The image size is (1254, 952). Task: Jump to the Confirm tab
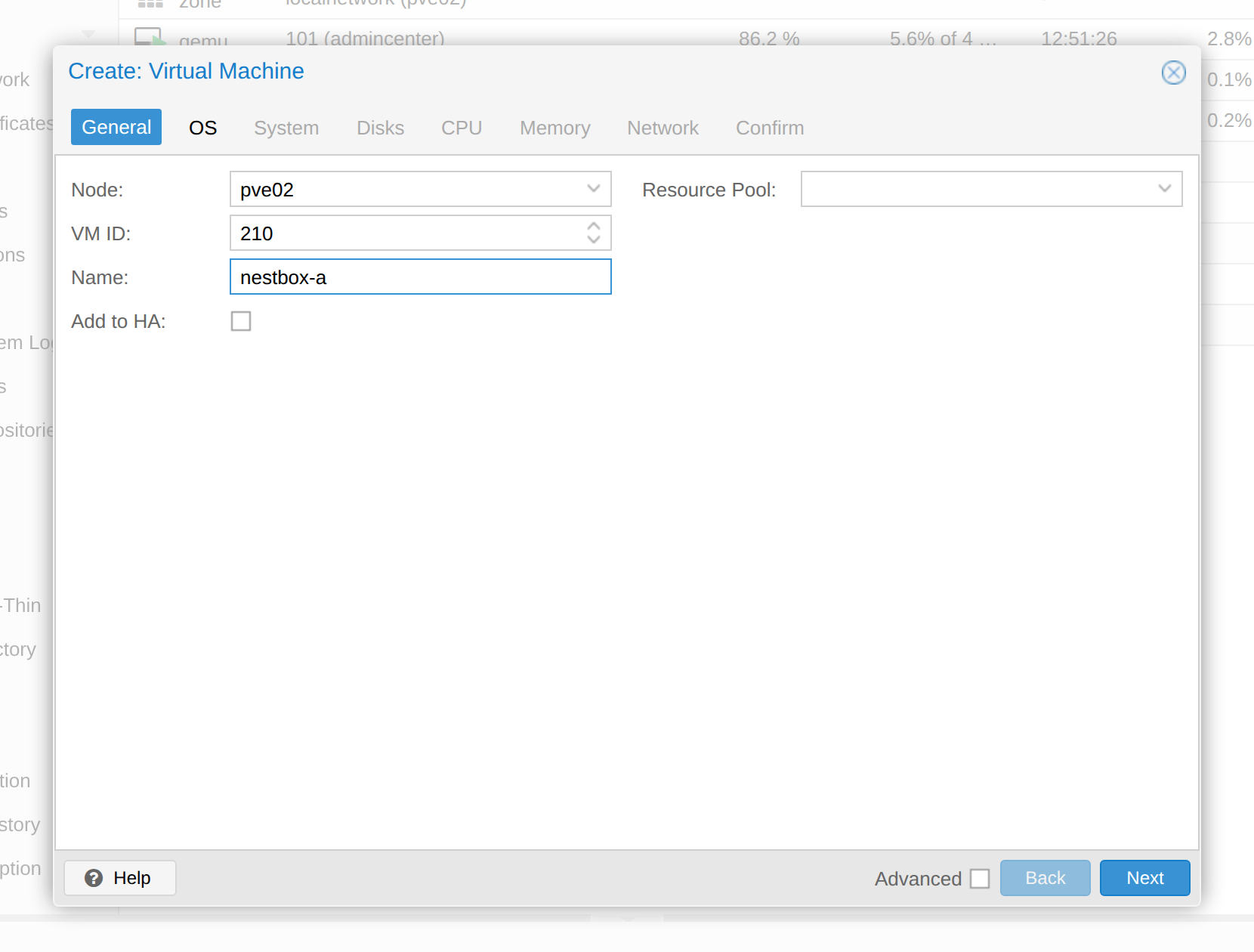point(770,128)
